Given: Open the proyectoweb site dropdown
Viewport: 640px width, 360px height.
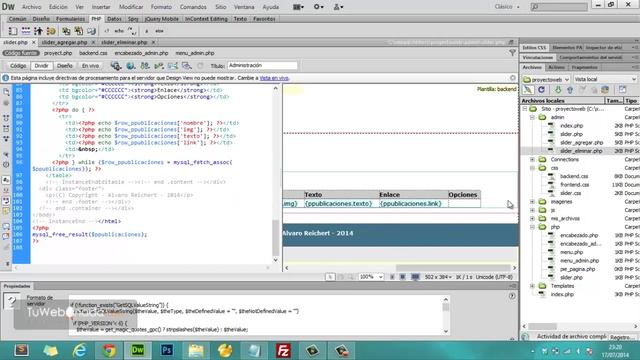Looking at the screenshot, I should (x=546, y=79).
